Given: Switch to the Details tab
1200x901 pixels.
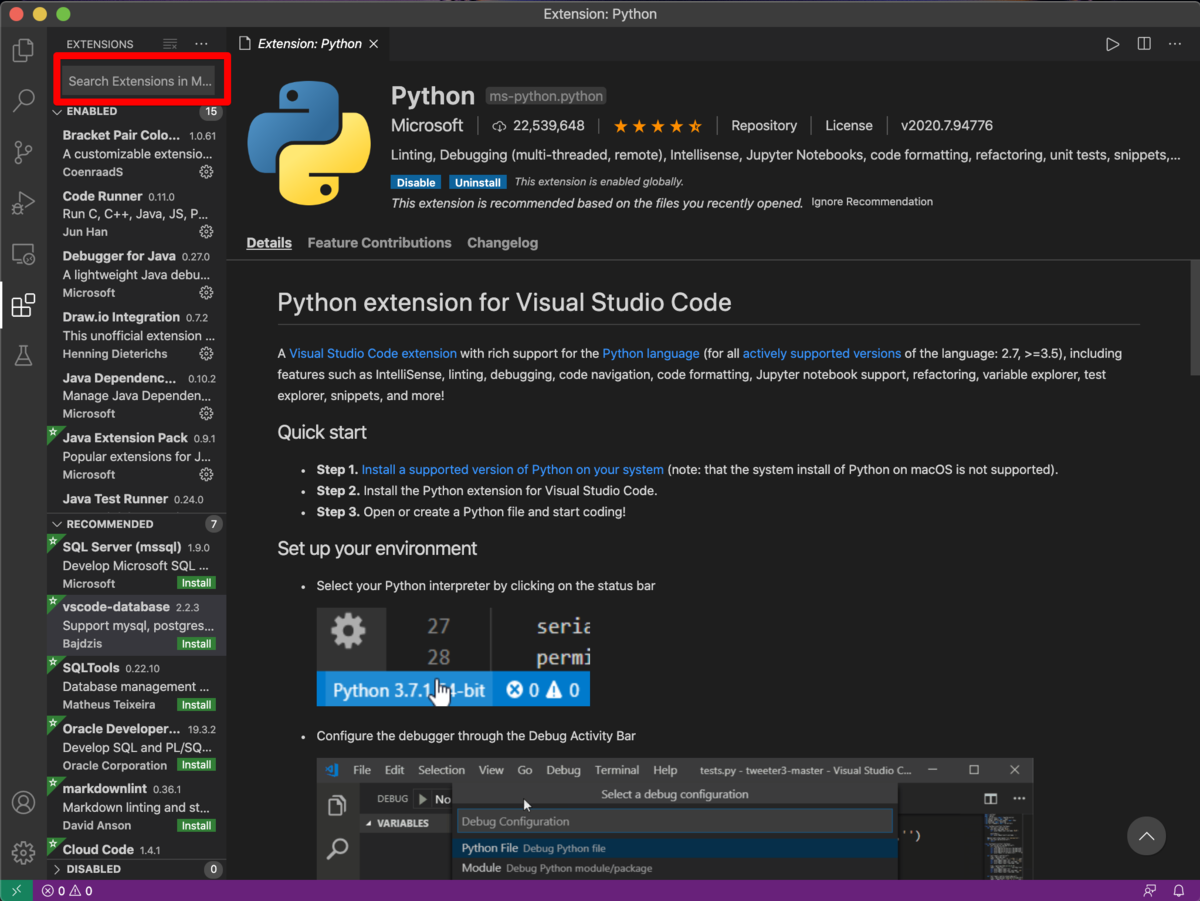Looking at the screenshot, I should click(x=269, y=243).
